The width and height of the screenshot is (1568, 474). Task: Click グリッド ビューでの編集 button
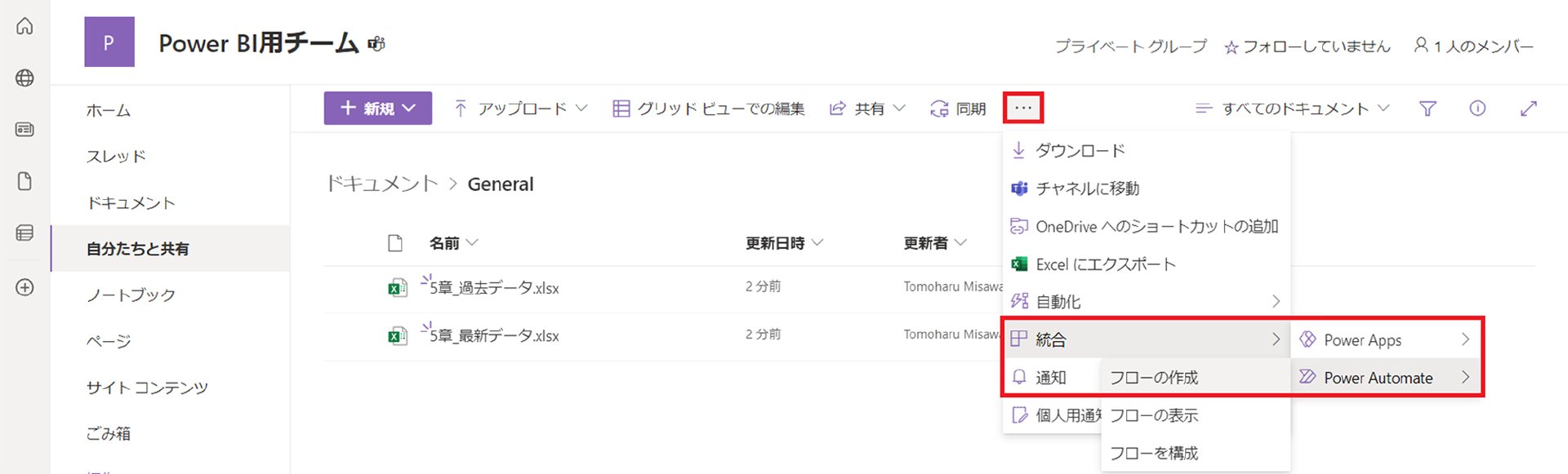click(x=709, y=109)
